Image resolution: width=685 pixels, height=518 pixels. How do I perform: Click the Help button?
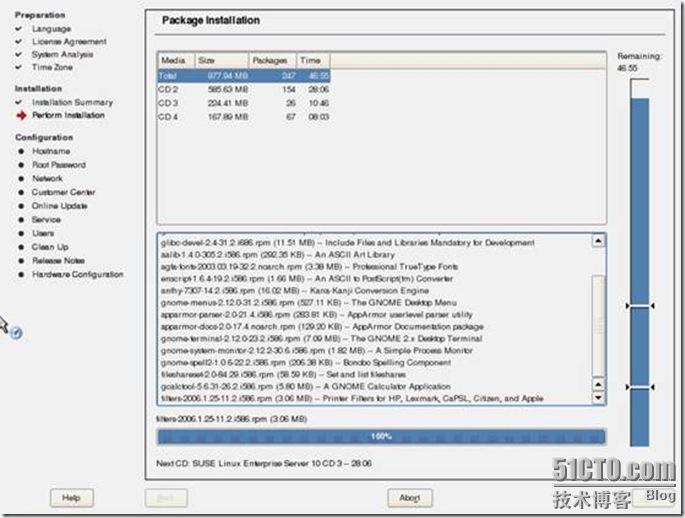pos(72,497)
